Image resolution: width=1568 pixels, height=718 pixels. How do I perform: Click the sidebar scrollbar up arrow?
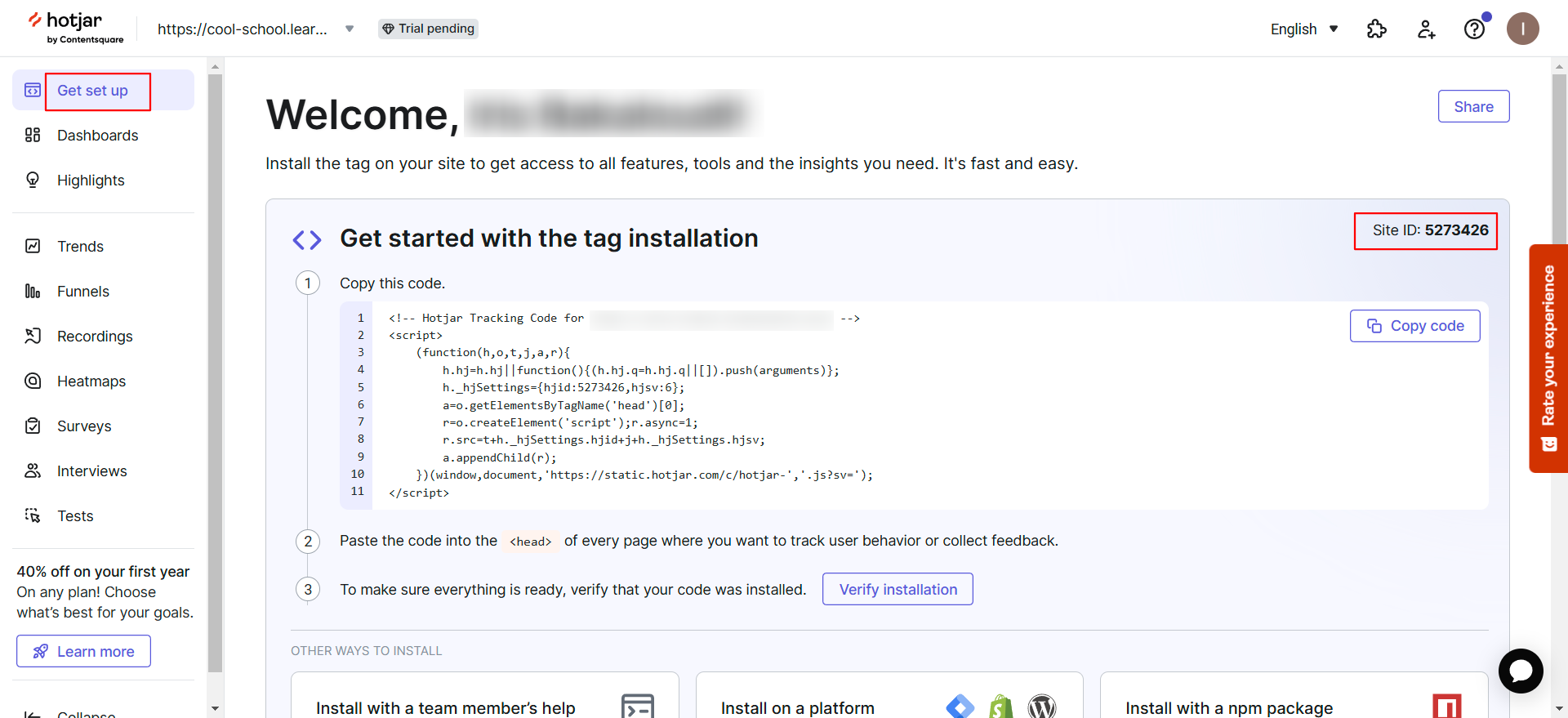(x=216, y=66)
